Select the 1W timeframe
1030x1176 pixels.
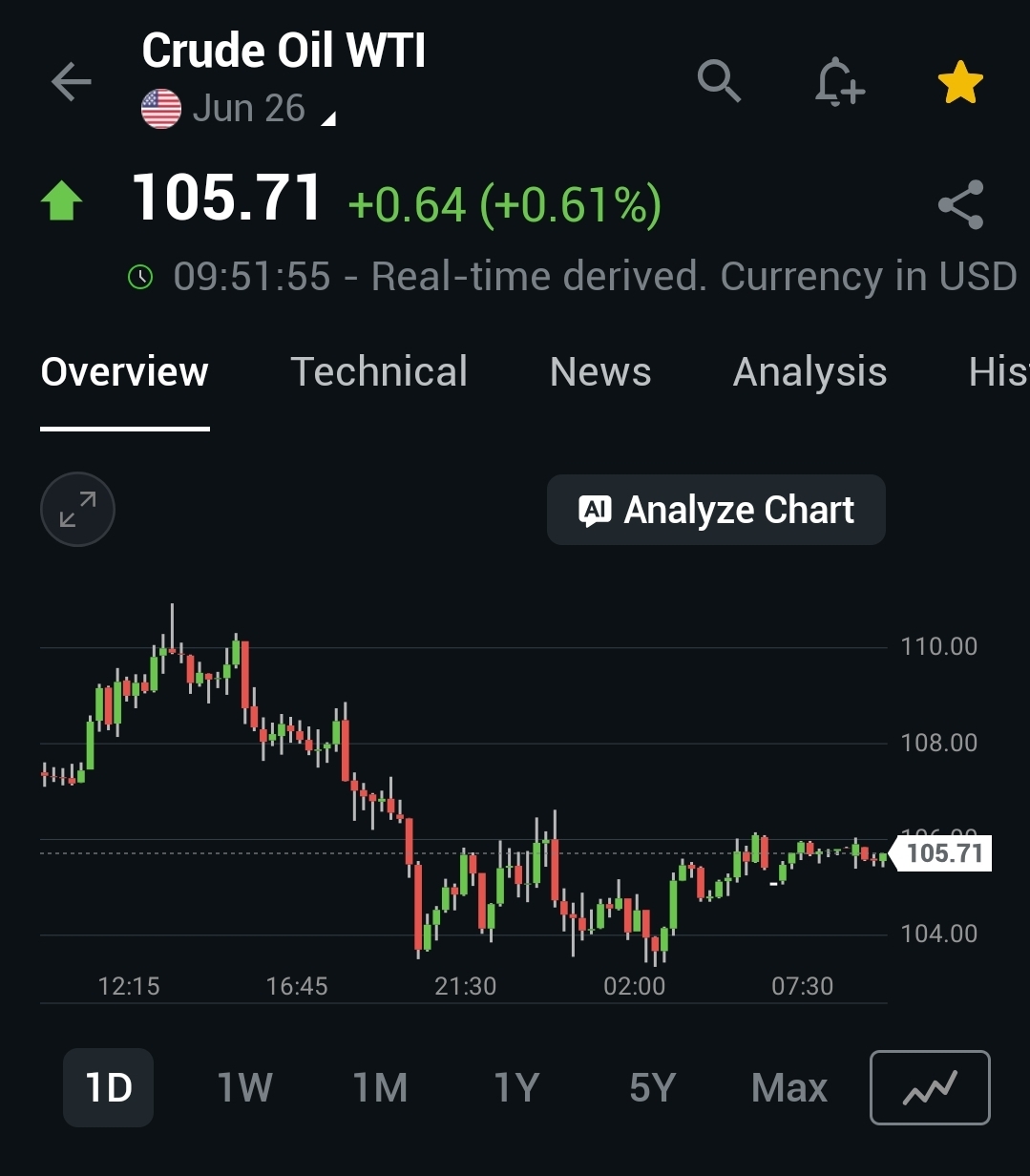point(244,1087)
